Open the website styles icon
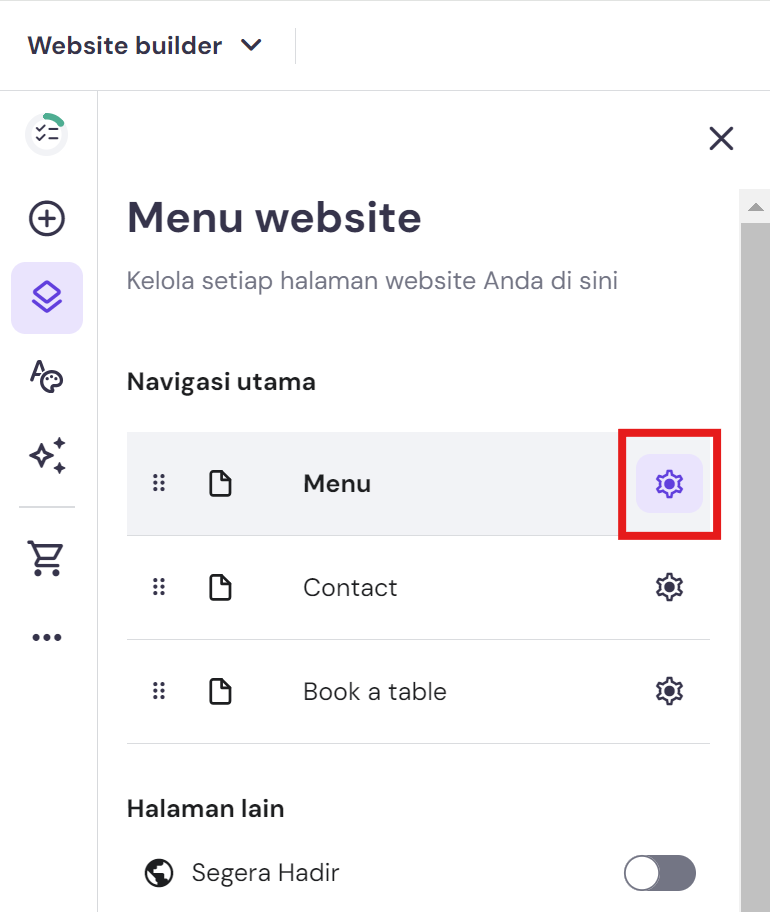 [46, 378]
